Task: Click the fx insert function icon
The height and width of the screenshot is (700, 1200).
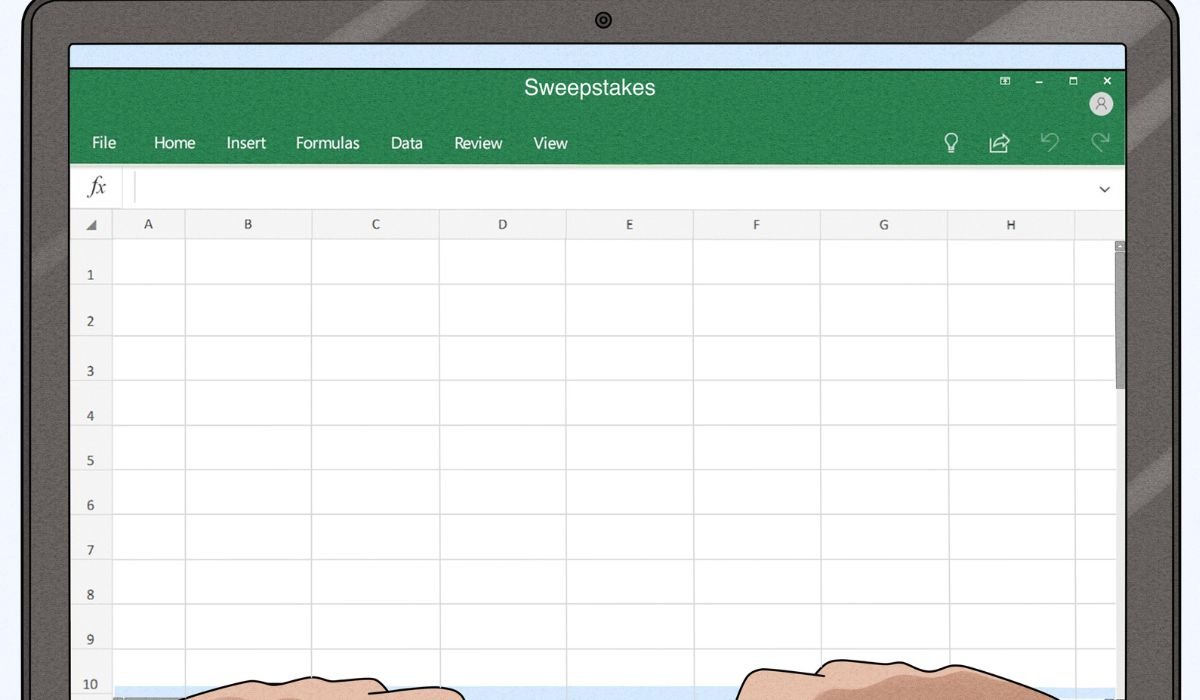Action: (97, 187)
